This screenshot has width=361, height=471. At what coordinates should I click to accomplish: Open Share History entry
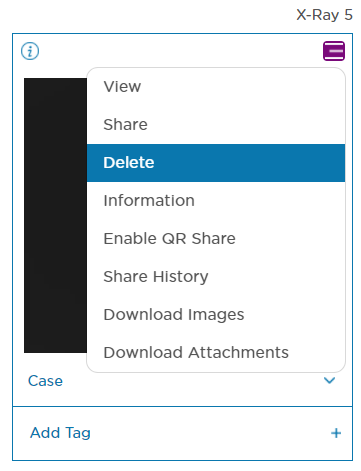pyautogui.click(x=216, y=277)
